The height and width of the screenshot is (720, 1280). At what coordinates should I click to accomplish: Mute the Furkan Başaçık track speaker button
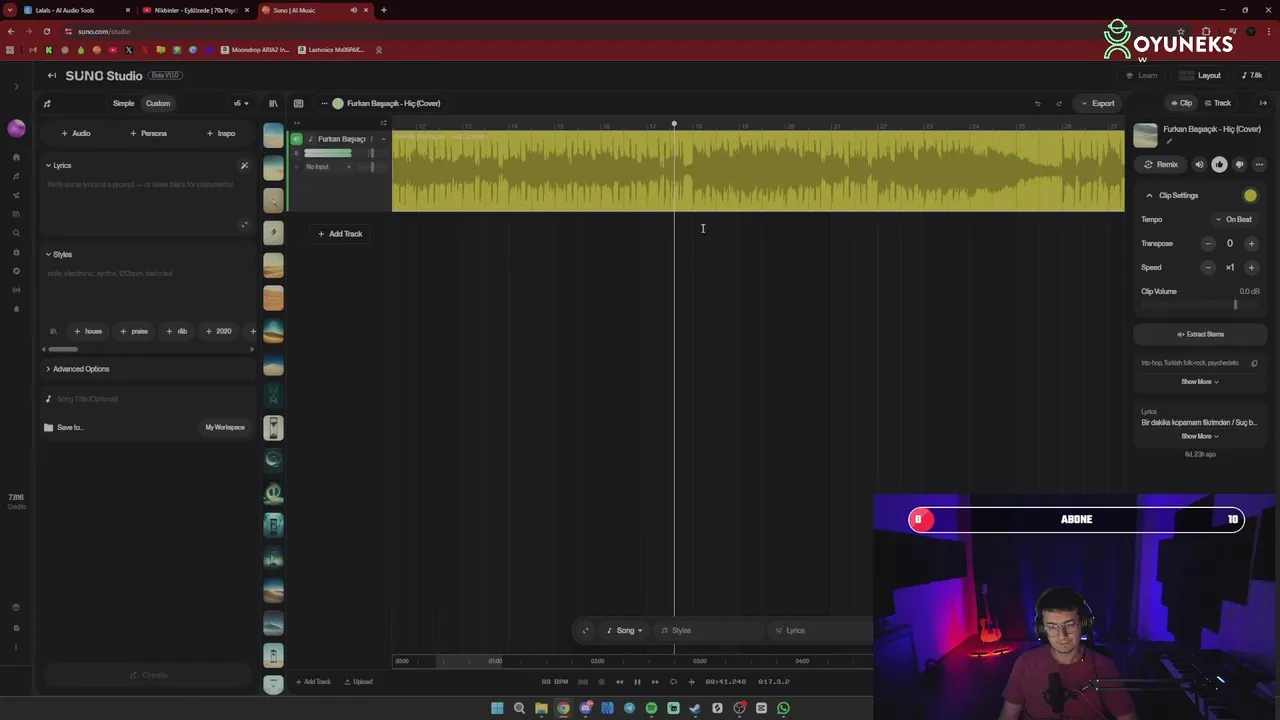pos(296,139)
